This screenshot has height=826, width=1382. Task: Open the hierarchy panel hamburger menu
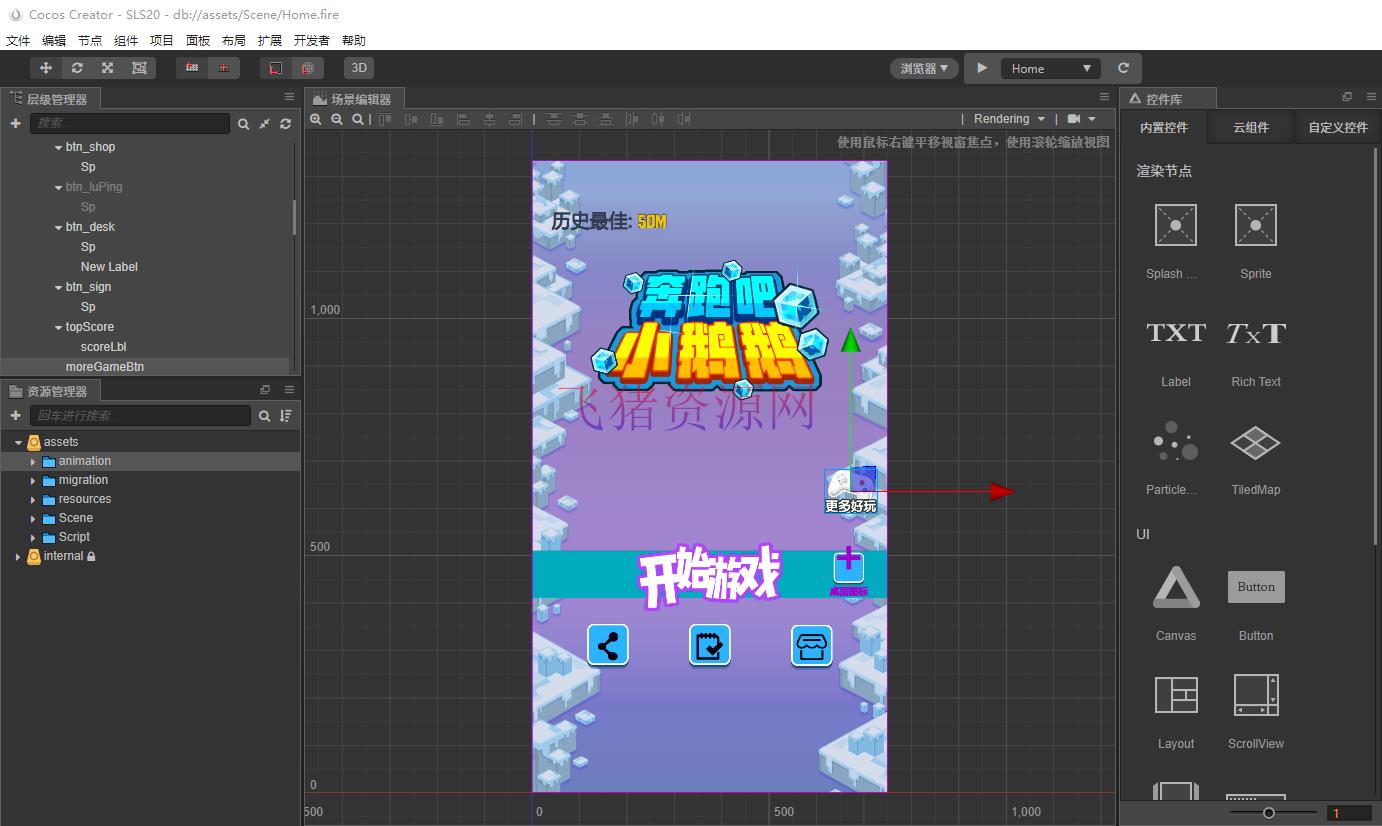pos(289,97)
